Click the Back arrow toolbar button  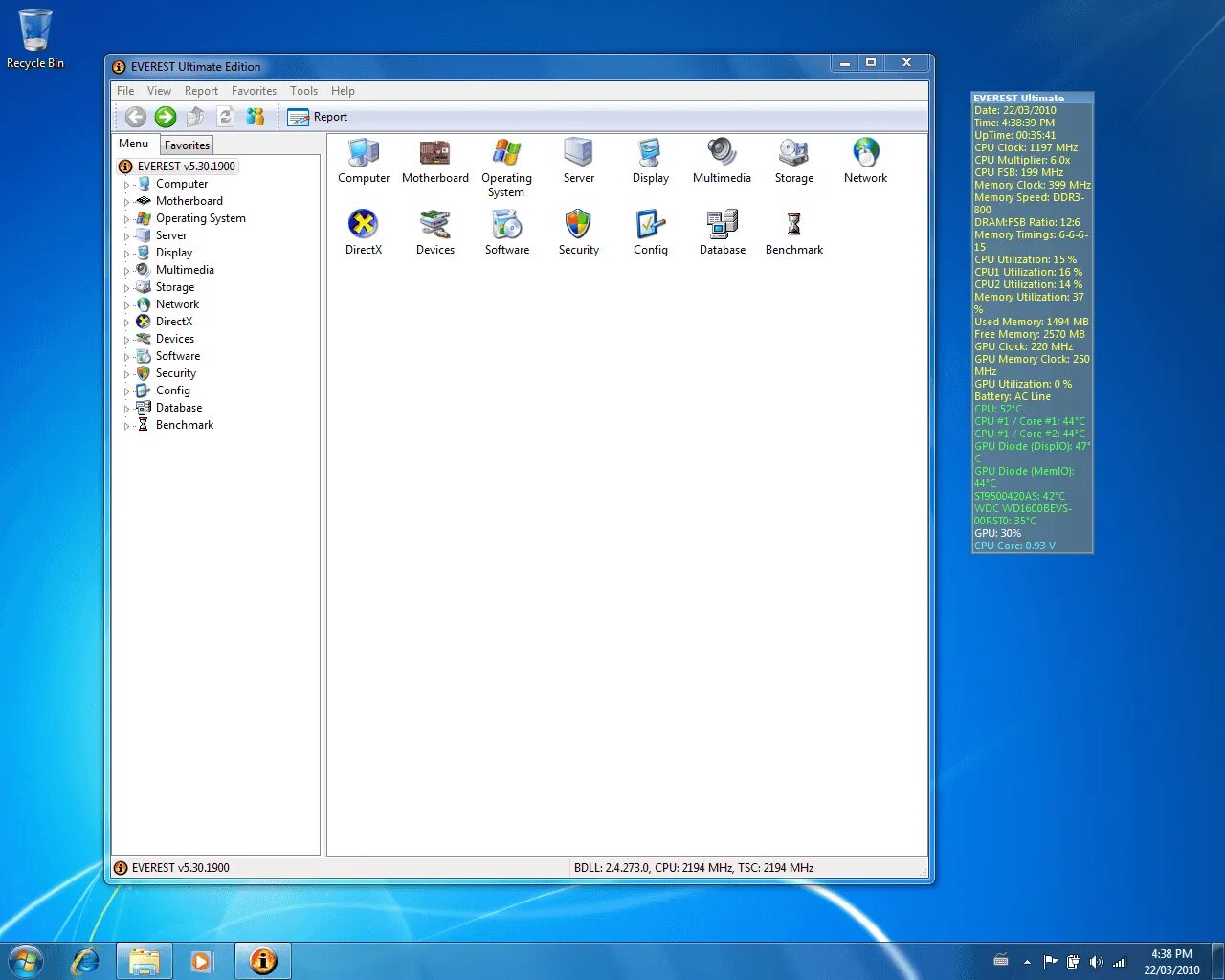coord(136,117)
